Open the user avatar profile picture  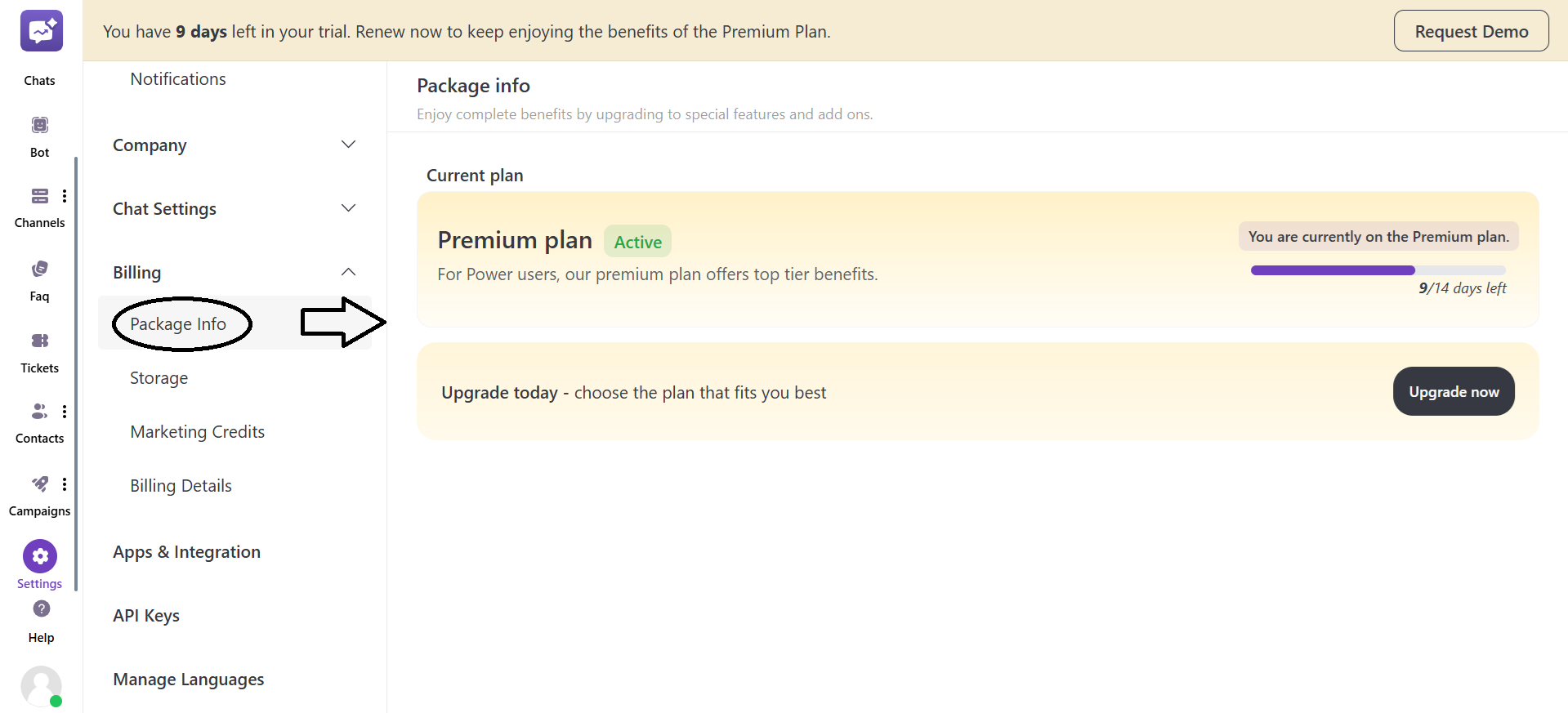(x=42, y=687)
